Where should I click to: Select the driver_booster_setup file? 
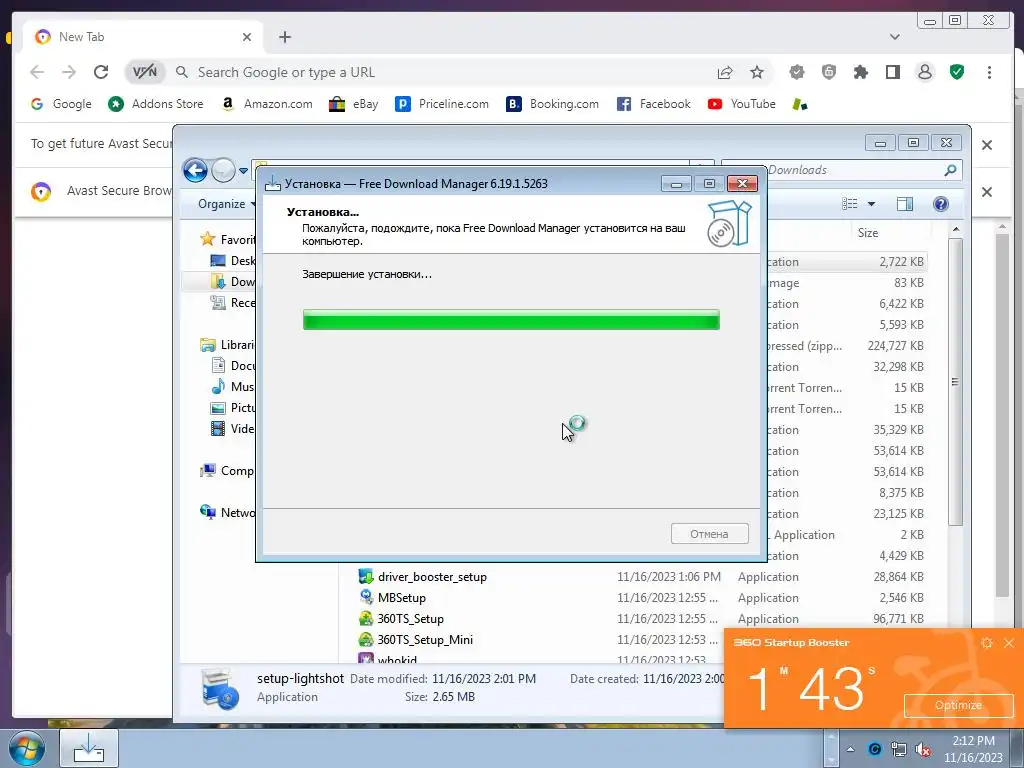[432, 577]
